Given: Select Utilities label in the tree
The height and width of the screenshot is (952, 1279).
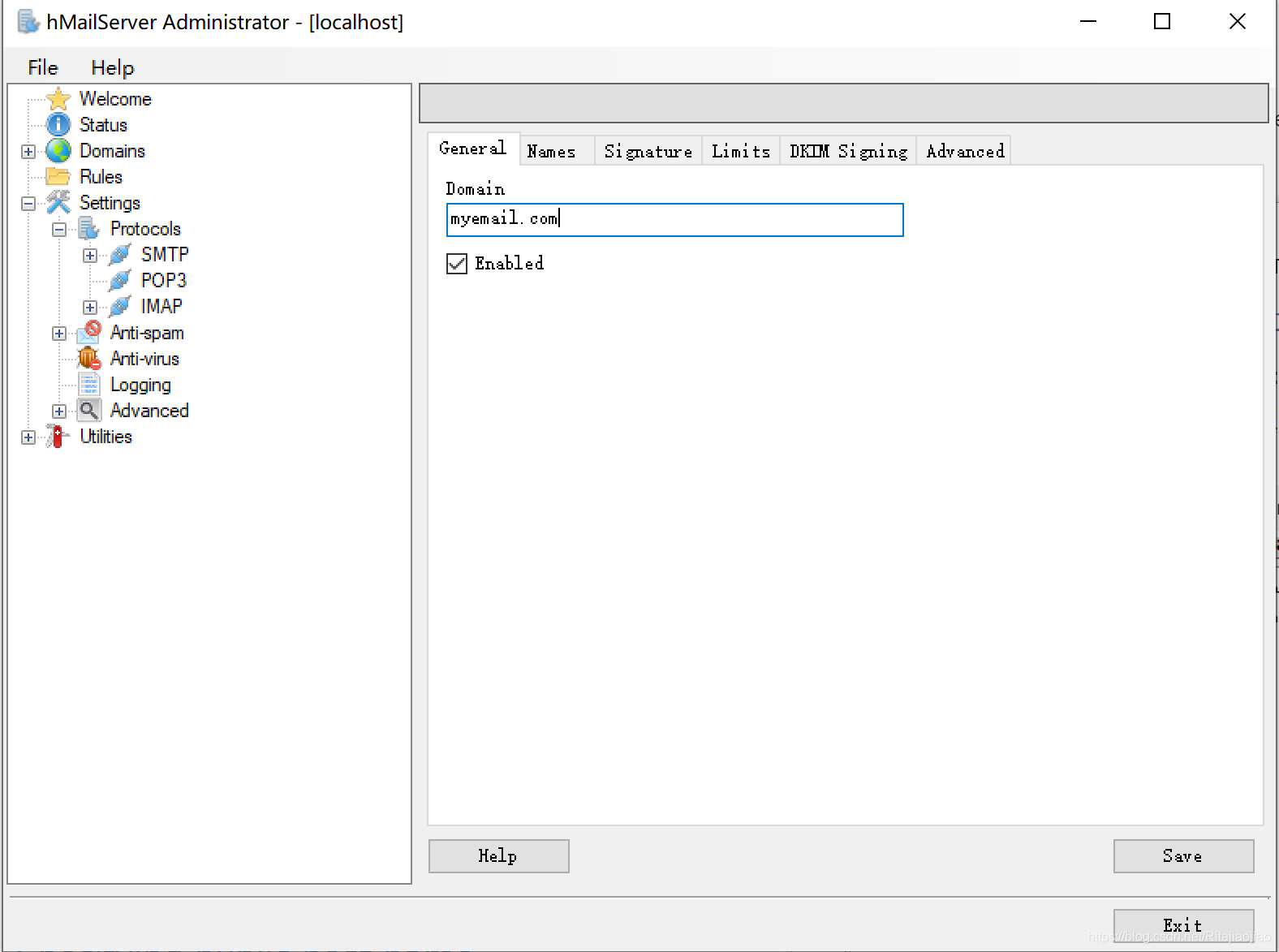Looking at the screenshot, I should coord(106,437).
